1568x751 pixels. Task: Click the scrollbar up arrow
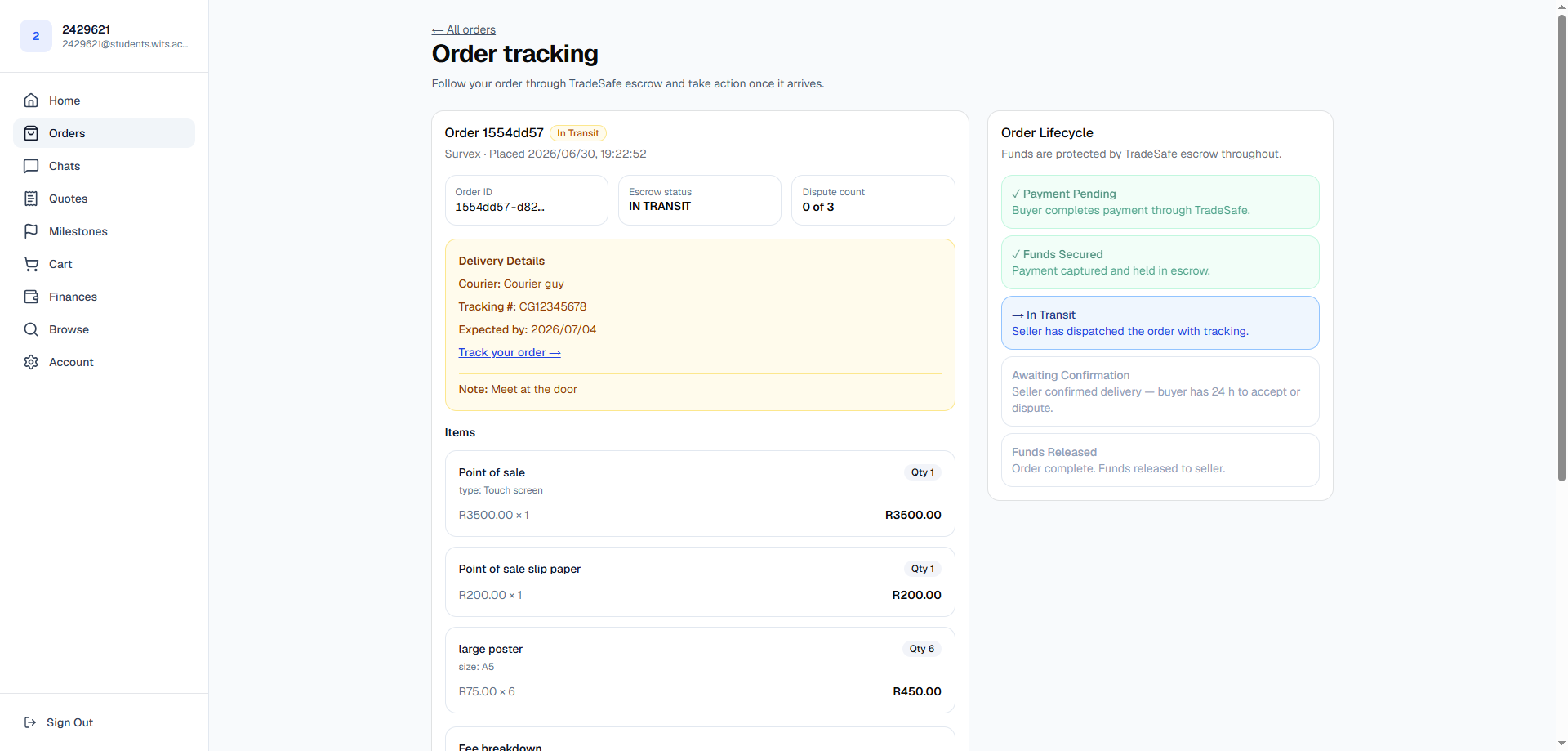click(1561, 6)
